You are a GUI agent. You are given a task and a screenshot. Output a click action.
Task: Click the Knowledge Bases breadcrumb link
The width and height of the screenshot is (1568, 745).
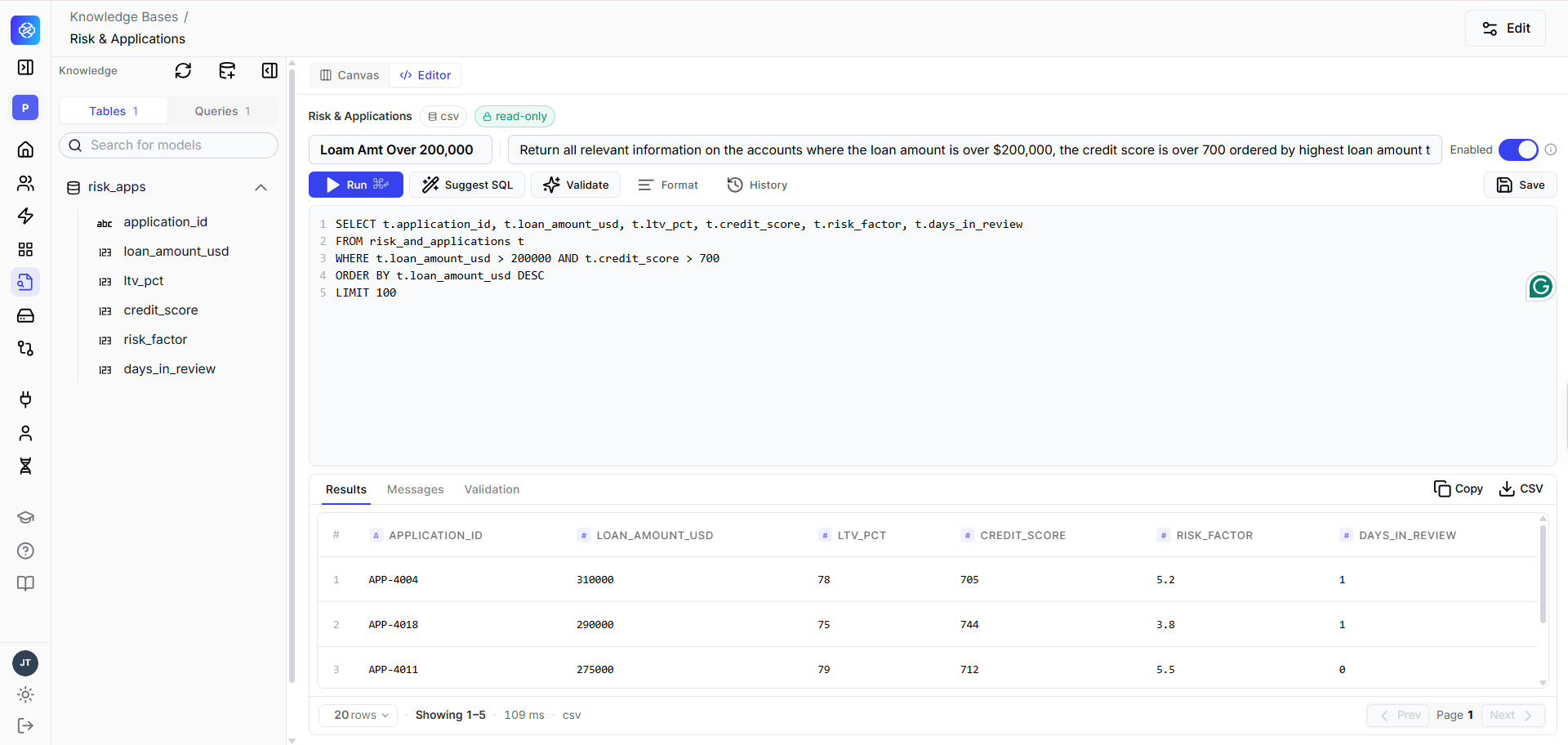tap(123, 16)
